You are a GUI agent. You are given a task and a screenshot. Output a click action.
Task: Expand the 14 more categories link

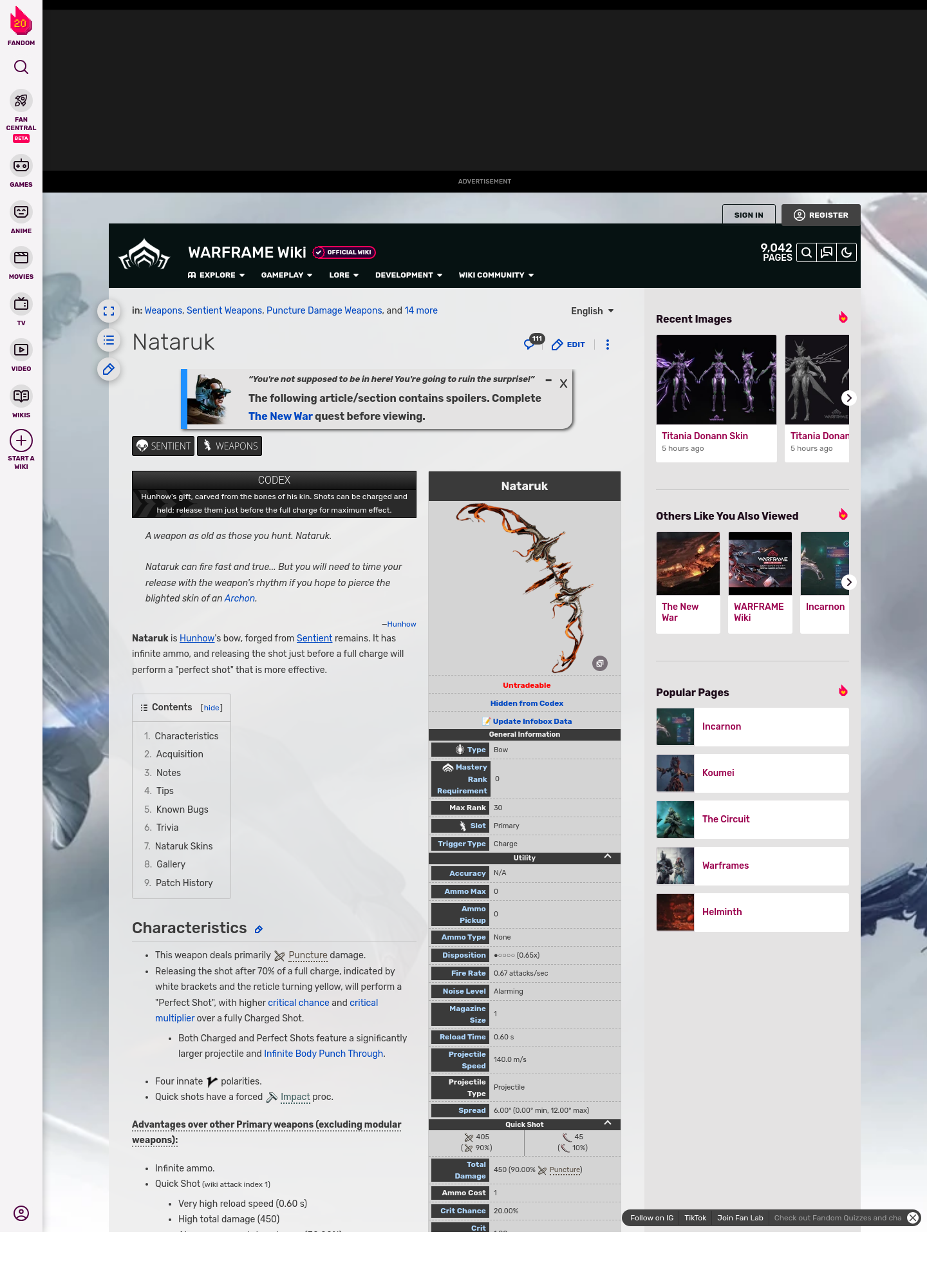(421, 310)
